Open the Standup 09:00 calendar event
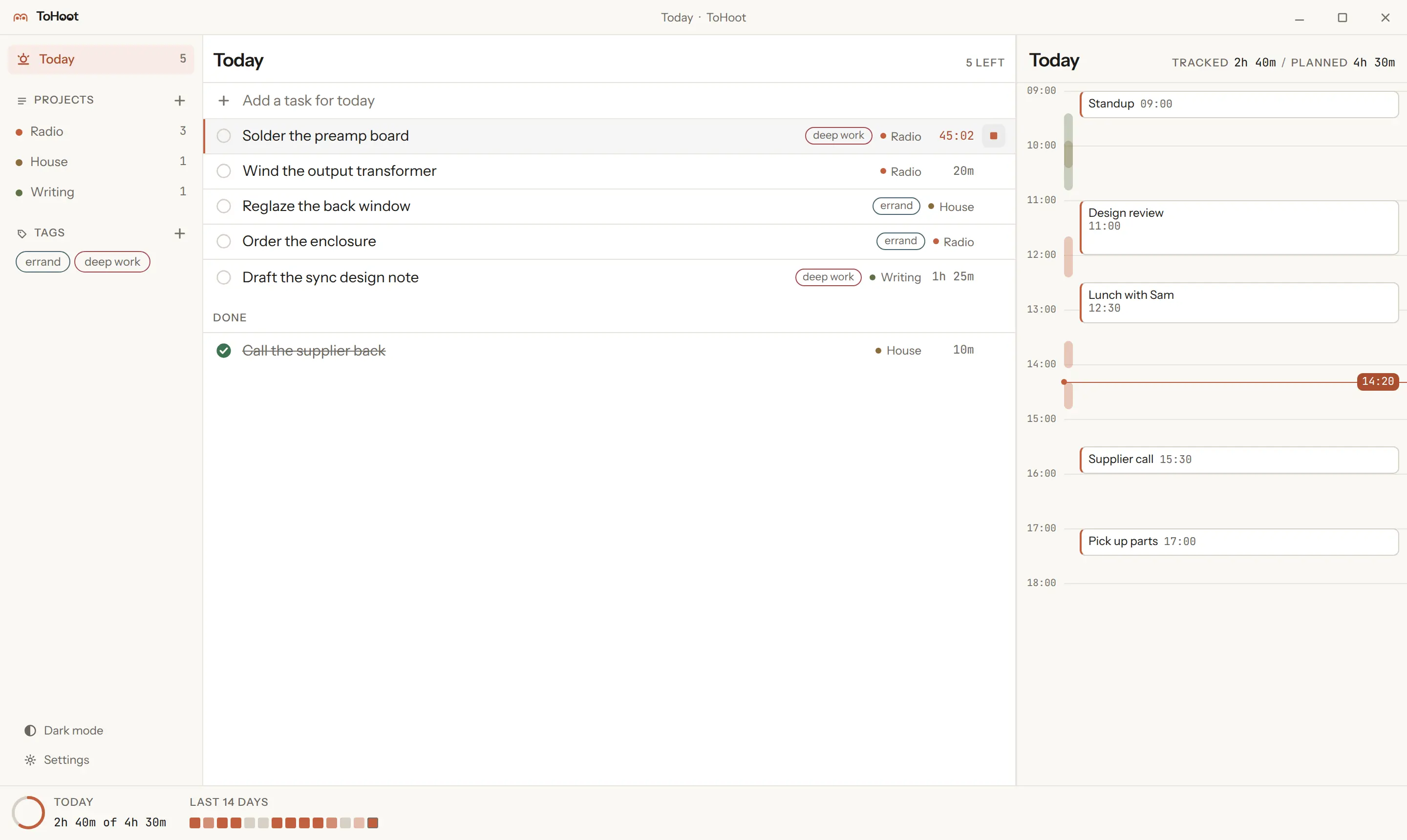 pos(1239,104)
